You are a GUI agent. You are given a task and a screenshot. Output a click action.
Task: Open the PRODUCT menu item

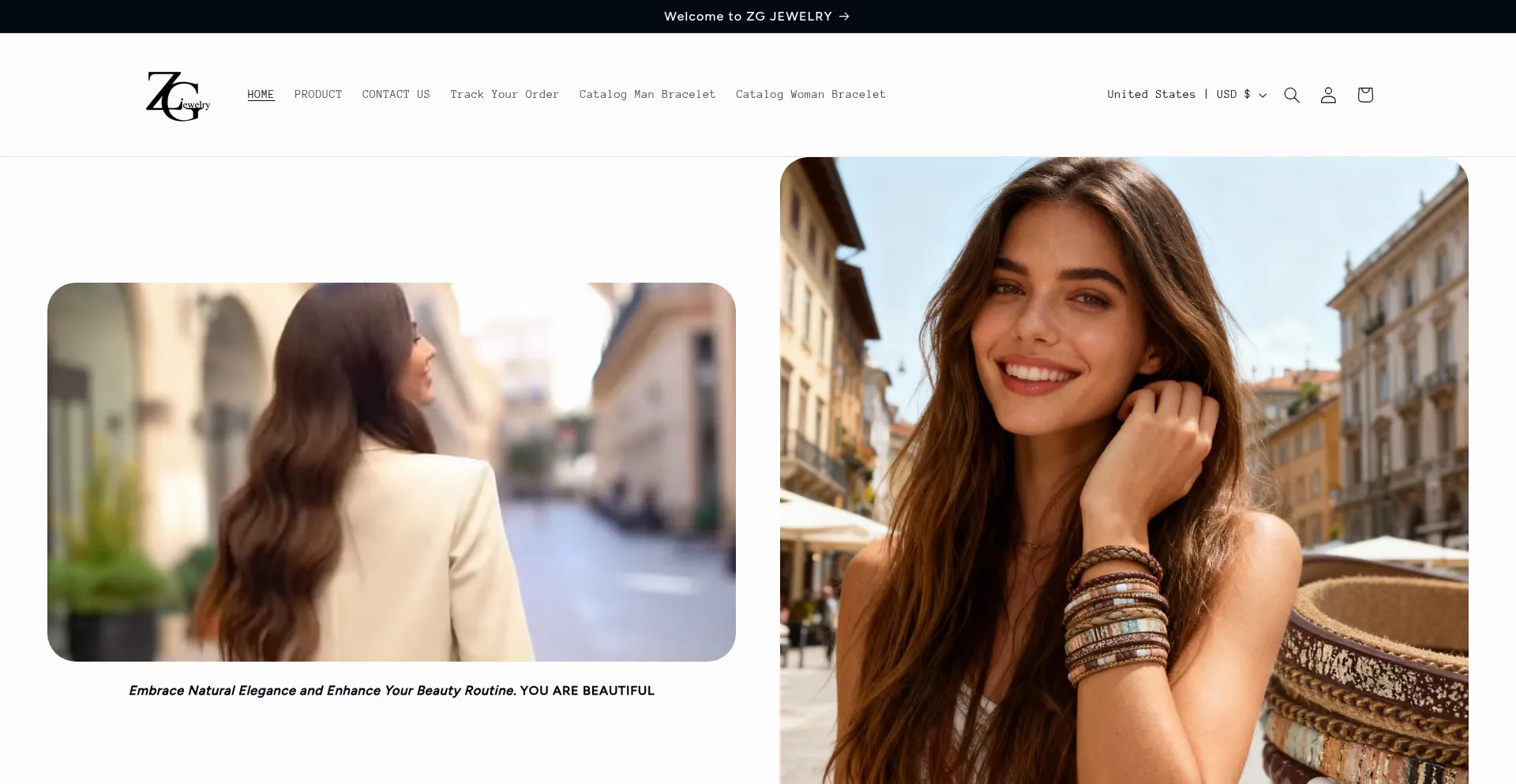coord(318,95)
